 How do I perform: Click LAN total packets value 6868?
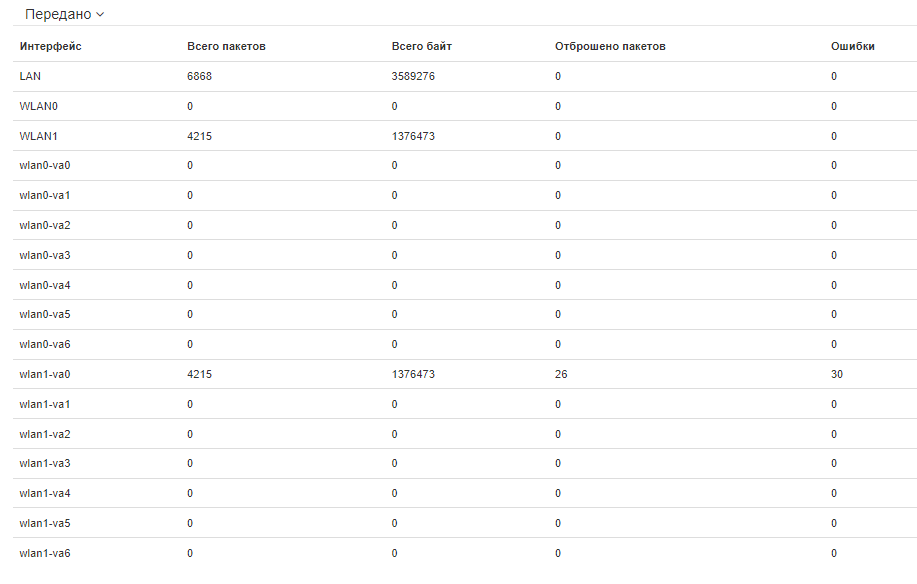pos(200,76)
